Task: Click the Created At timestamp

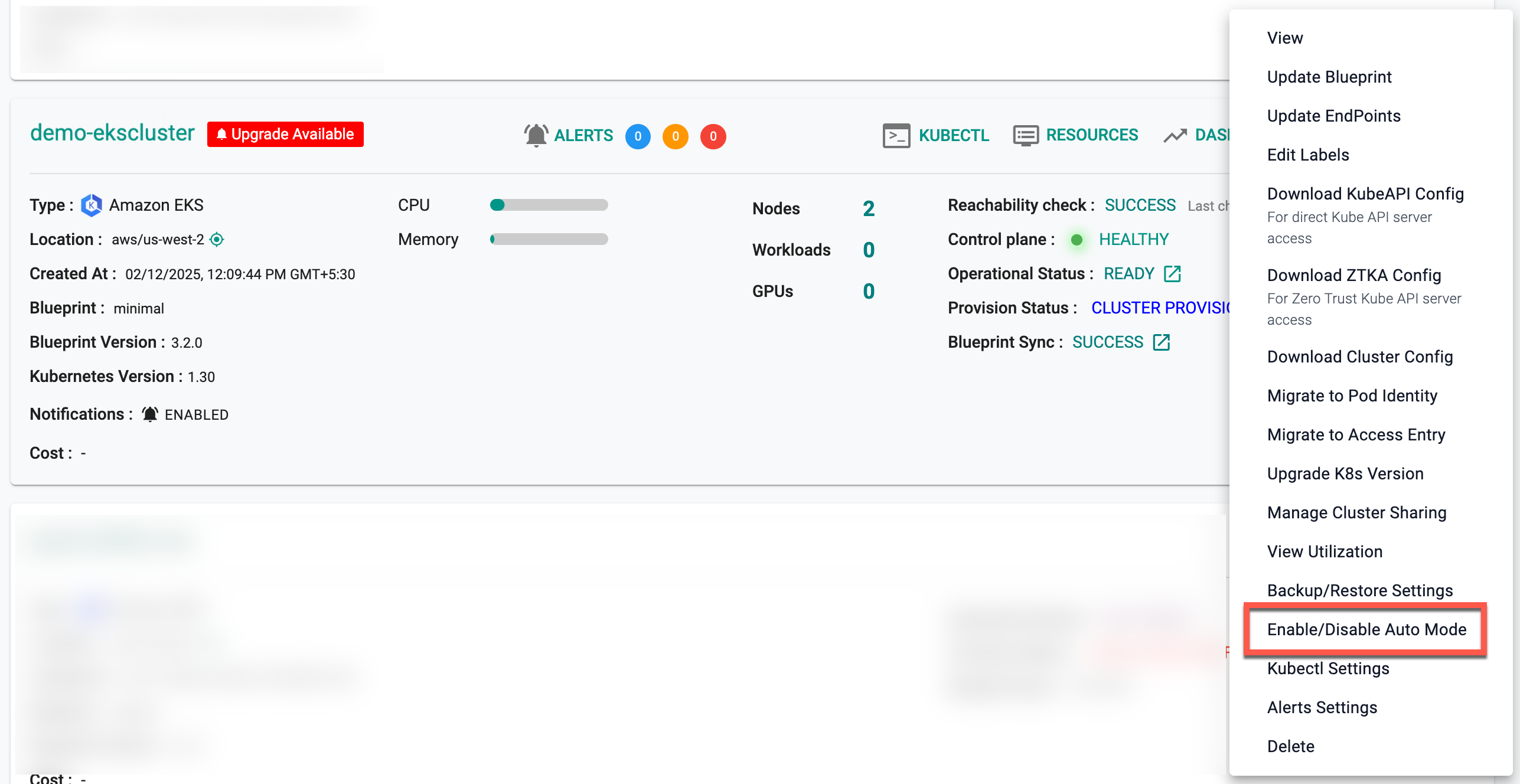Action: click(240, 274)
